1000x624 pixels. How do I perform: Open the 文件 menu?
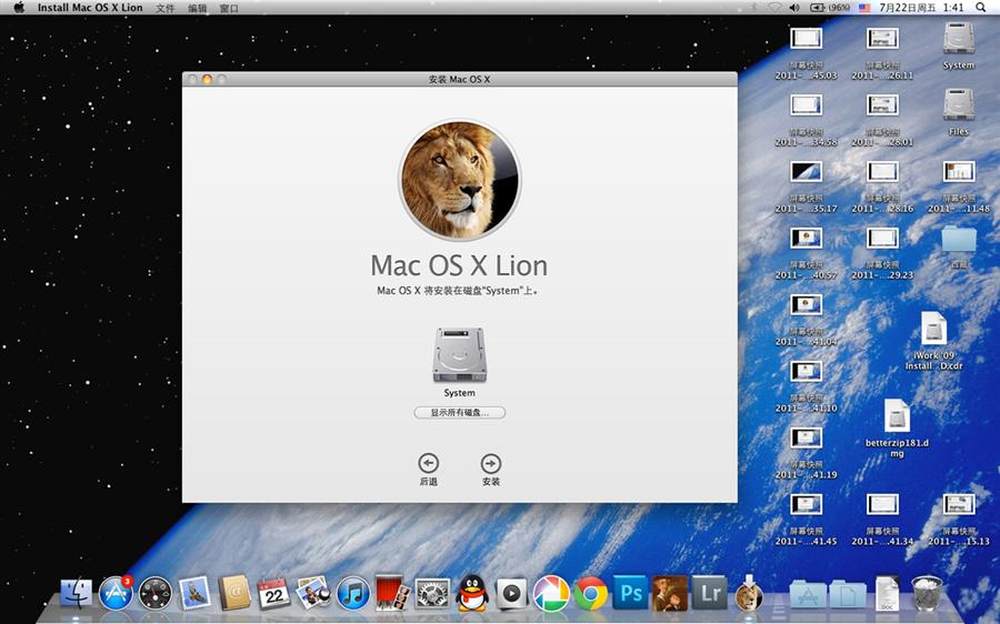pos(165,8)
